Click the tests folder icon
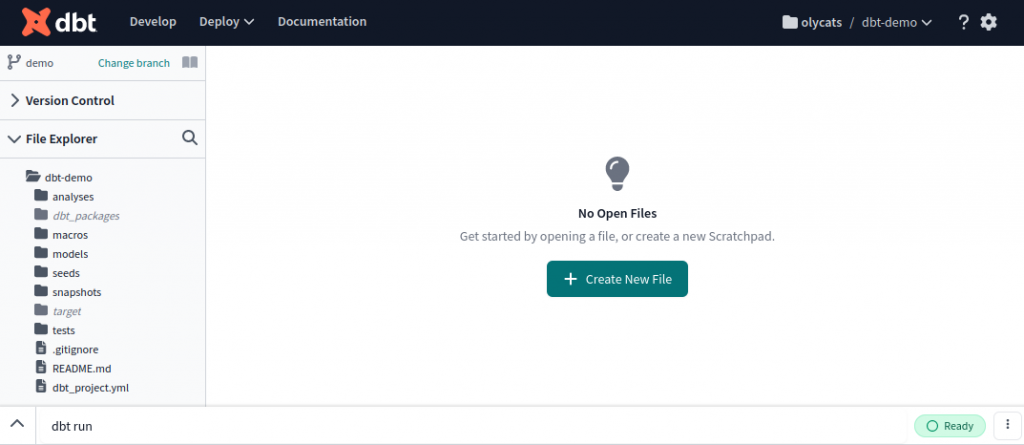Screen dimensions: 1024x445 [41, 329]
